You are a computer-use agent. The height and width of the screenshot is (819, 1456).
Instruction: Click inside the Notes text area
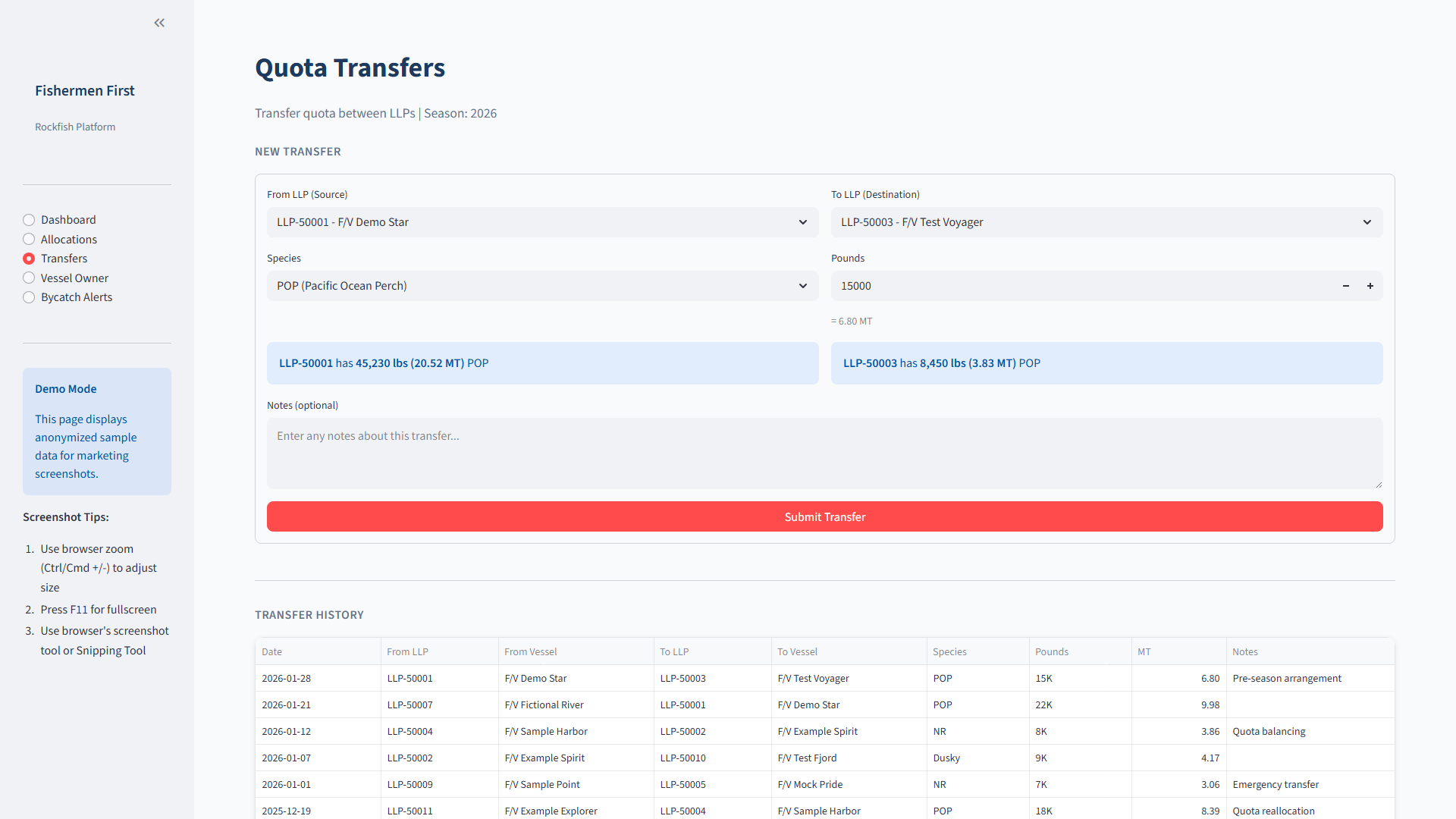coord(824,453)
